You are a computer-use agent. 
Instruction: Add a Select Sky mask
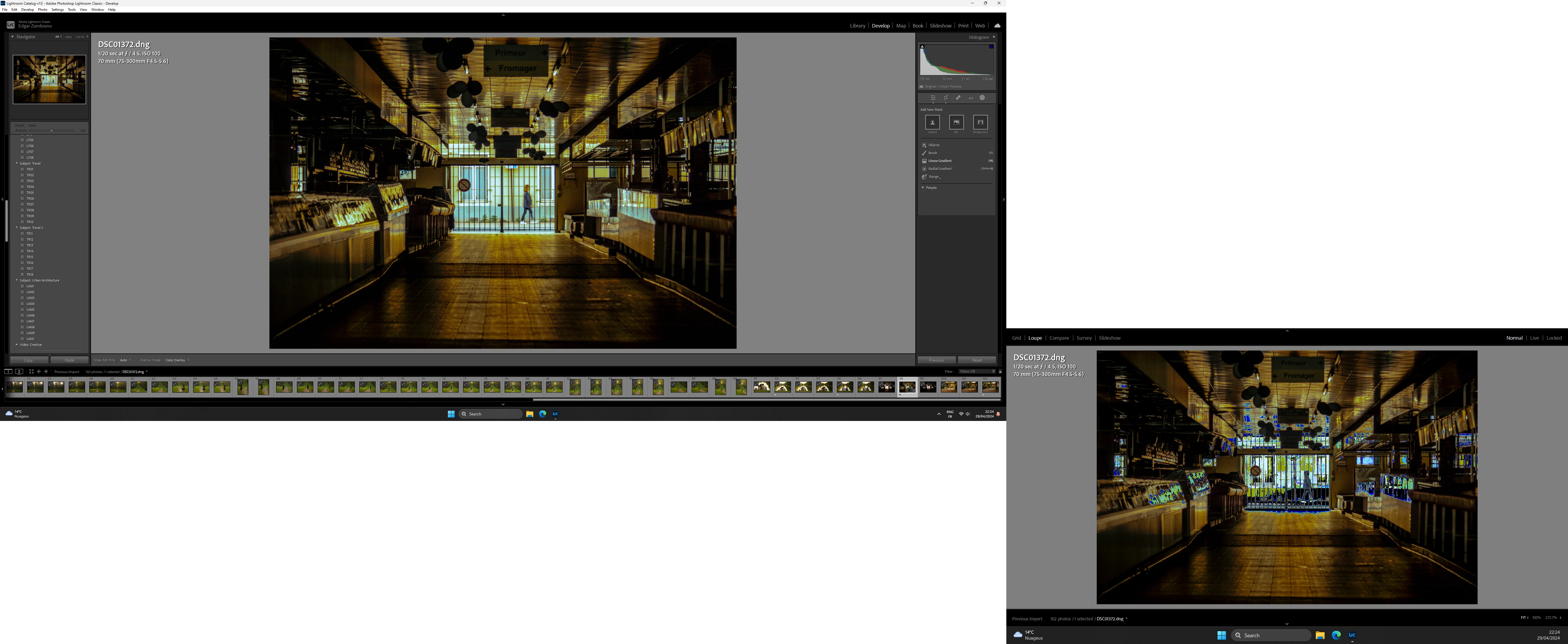pyautogui.click(x=956, y=122)
